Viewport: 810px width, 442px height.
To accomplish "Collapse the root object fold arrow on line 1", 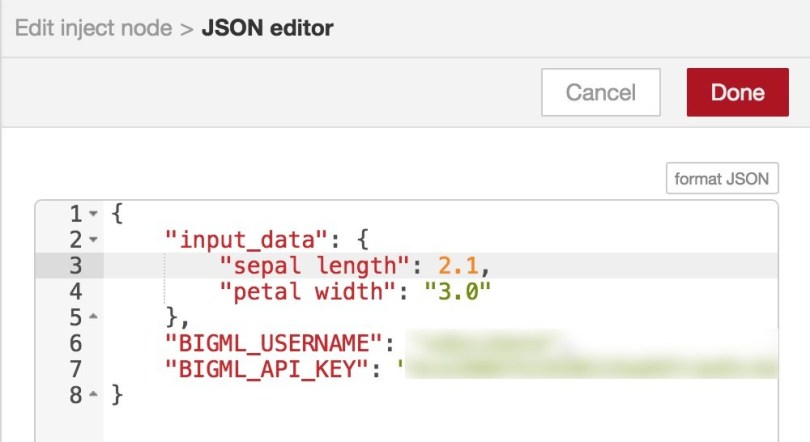I will point(93,214).
